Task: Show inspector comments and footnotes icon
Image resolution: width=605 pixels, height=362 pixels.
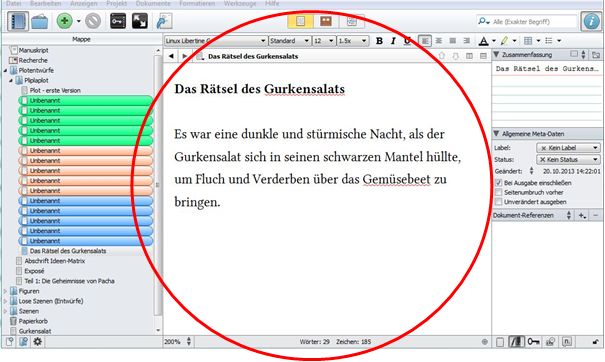Action: tap(568, 342)
